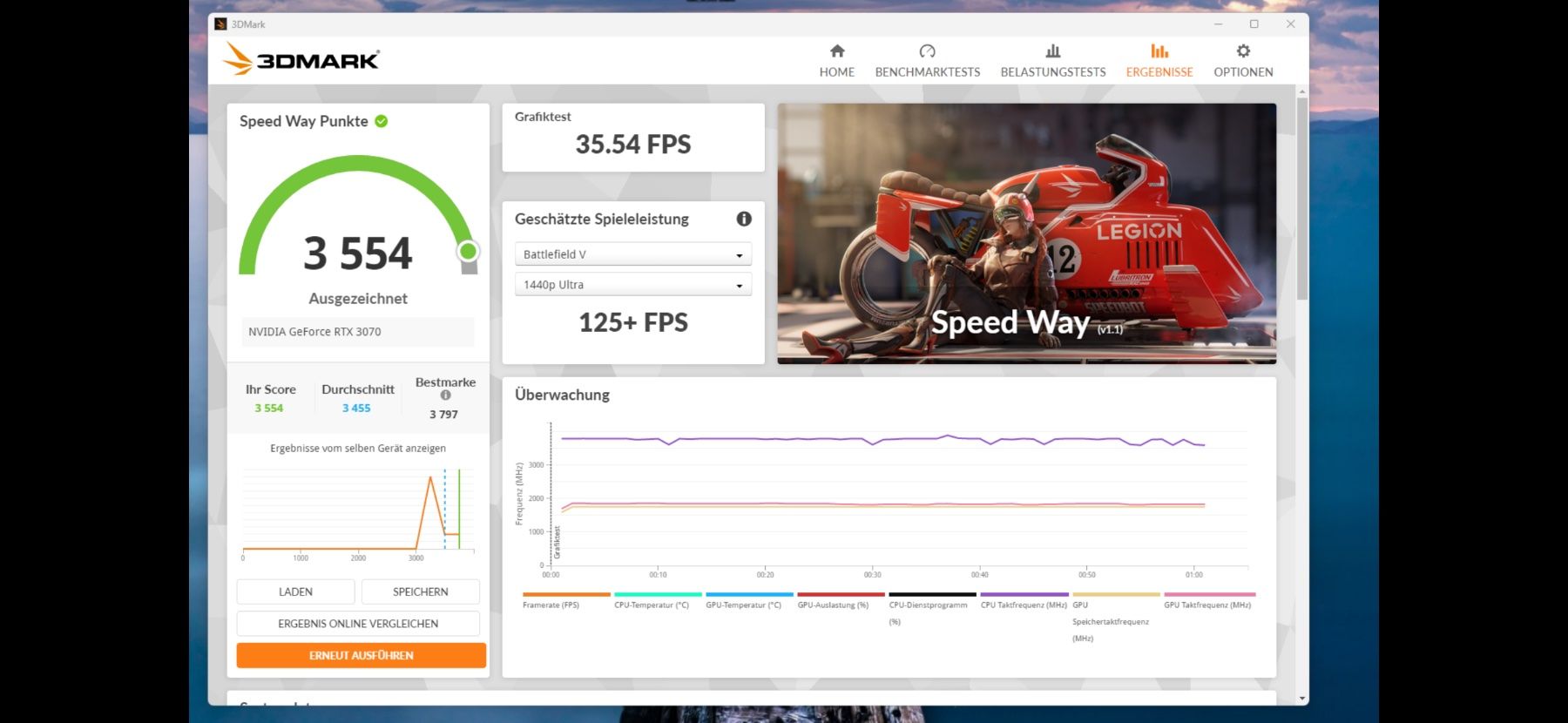Screen dimensions: 1568x723
Task: Click the vertical scrollbar thumb
Action: click(1302, 199)
